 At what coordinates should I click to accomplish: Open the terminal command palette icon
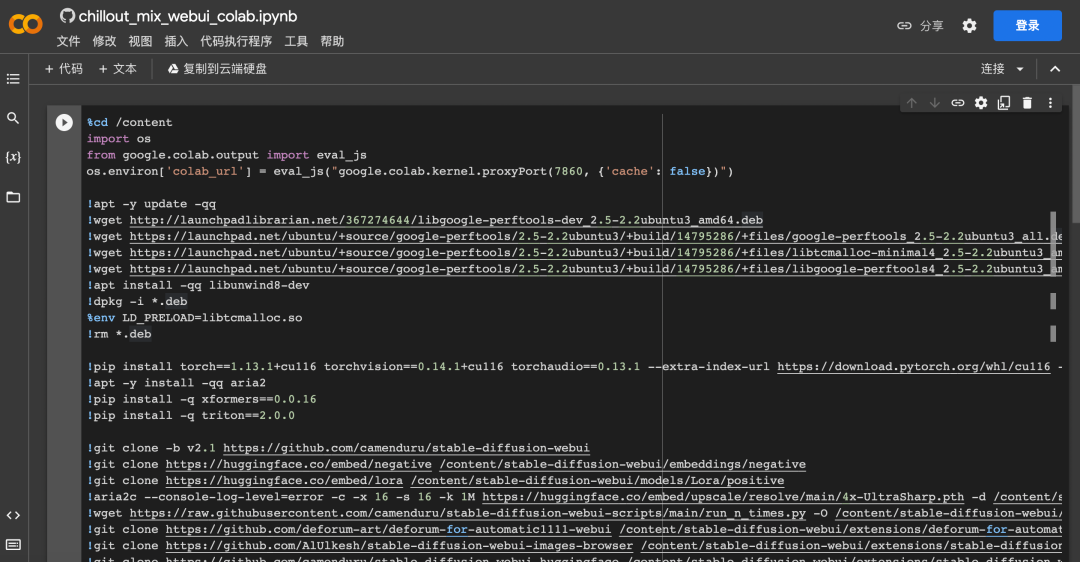(x=13, y=545)
